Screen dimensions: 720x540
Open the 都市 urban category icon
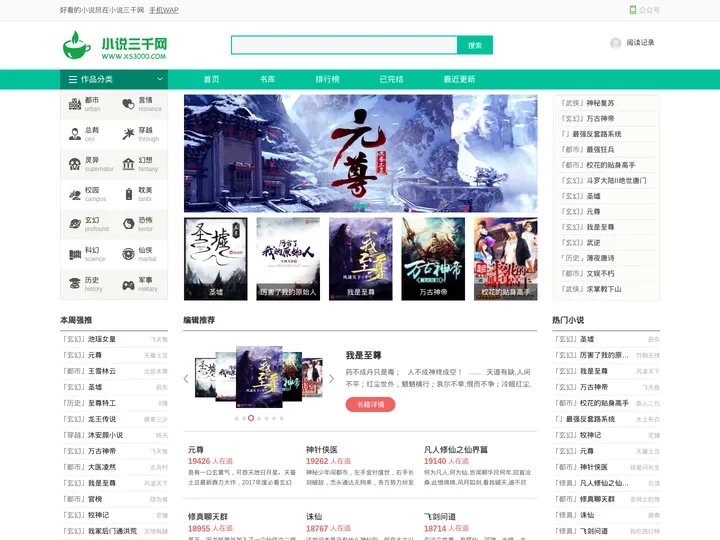(75, 104)
